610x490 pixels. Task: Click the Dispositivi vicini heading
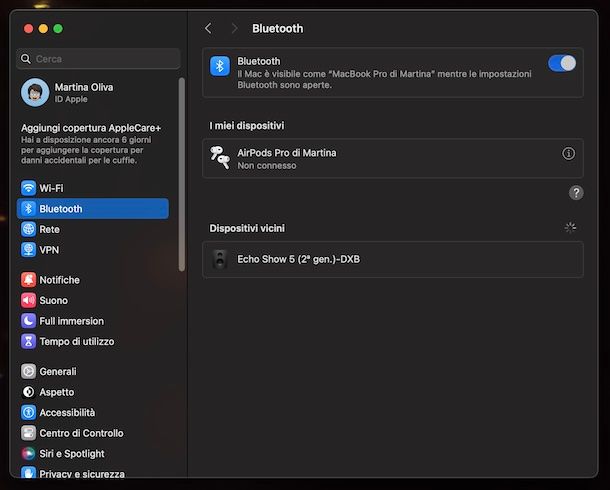[247, 228]
